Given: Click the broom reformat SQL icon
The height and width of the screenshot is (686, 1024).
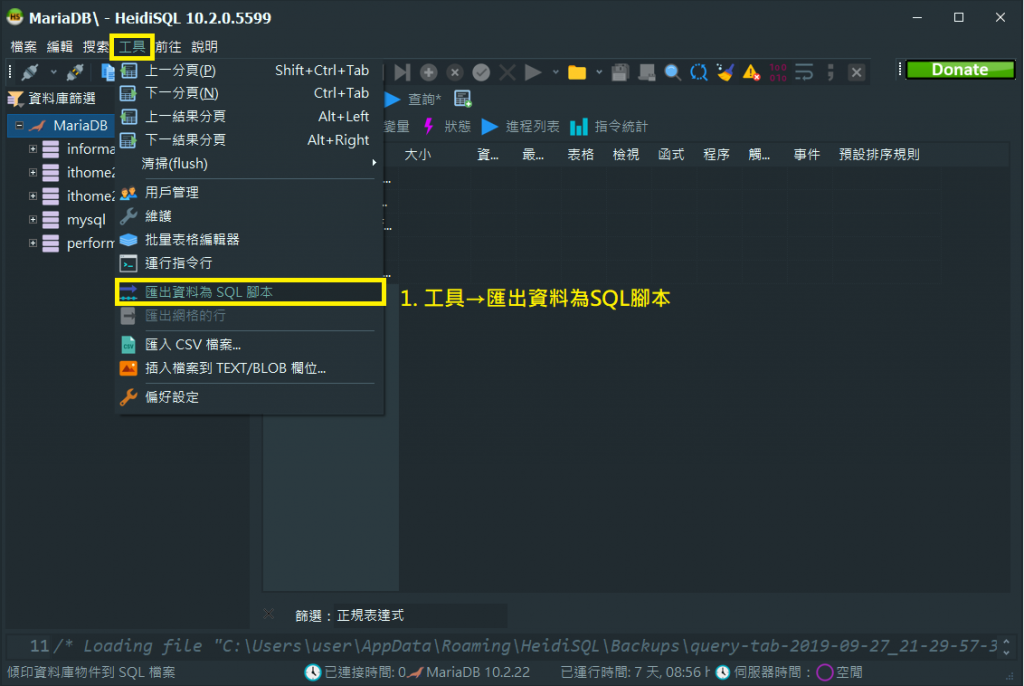Looking at the screenshot, I should [725, 72].
